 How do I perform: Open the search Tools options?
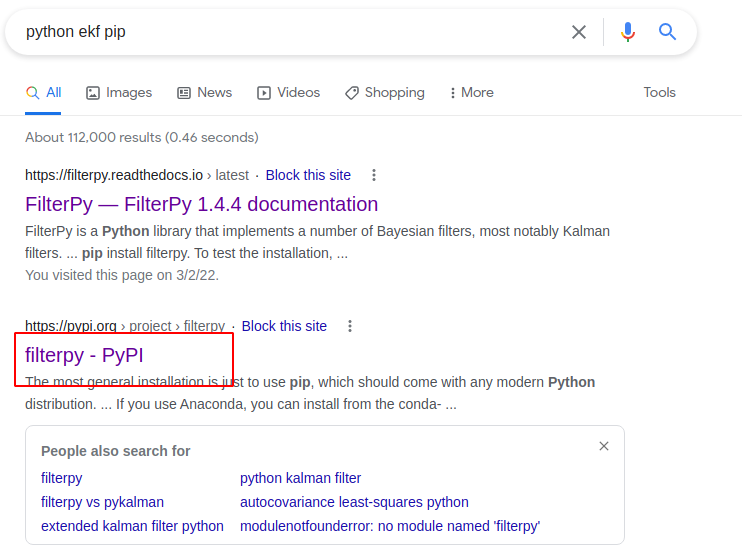coord(659,92)
